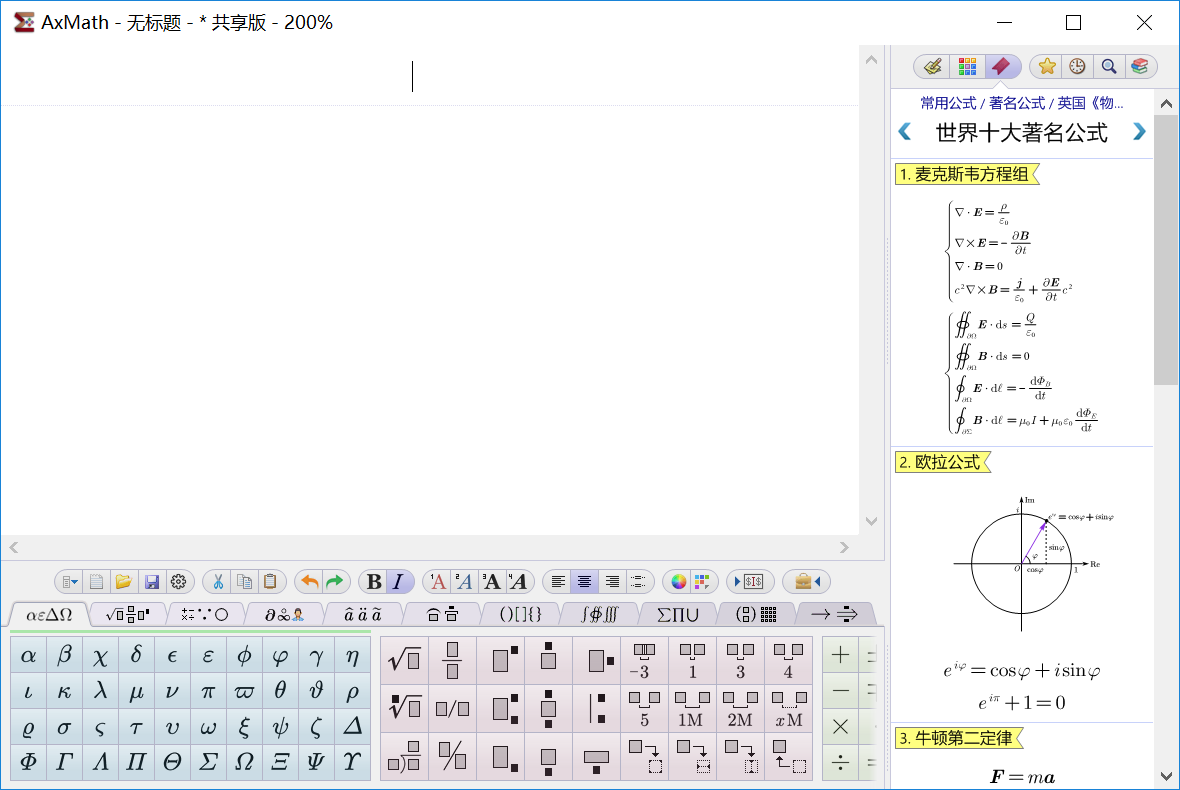This screenshot has height=790, width=1180.
Task: Insert vertical fraction template
Action: click(452, 661)
